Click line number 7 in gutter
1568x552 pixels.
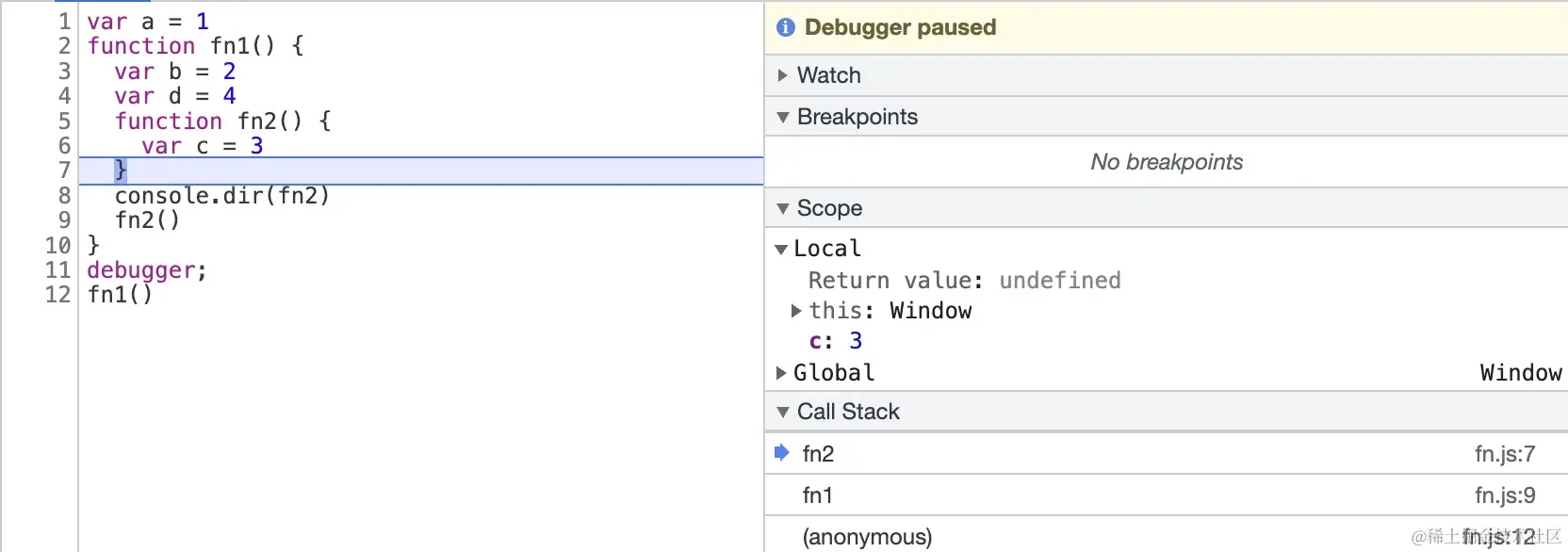click(x=64, y=170)
